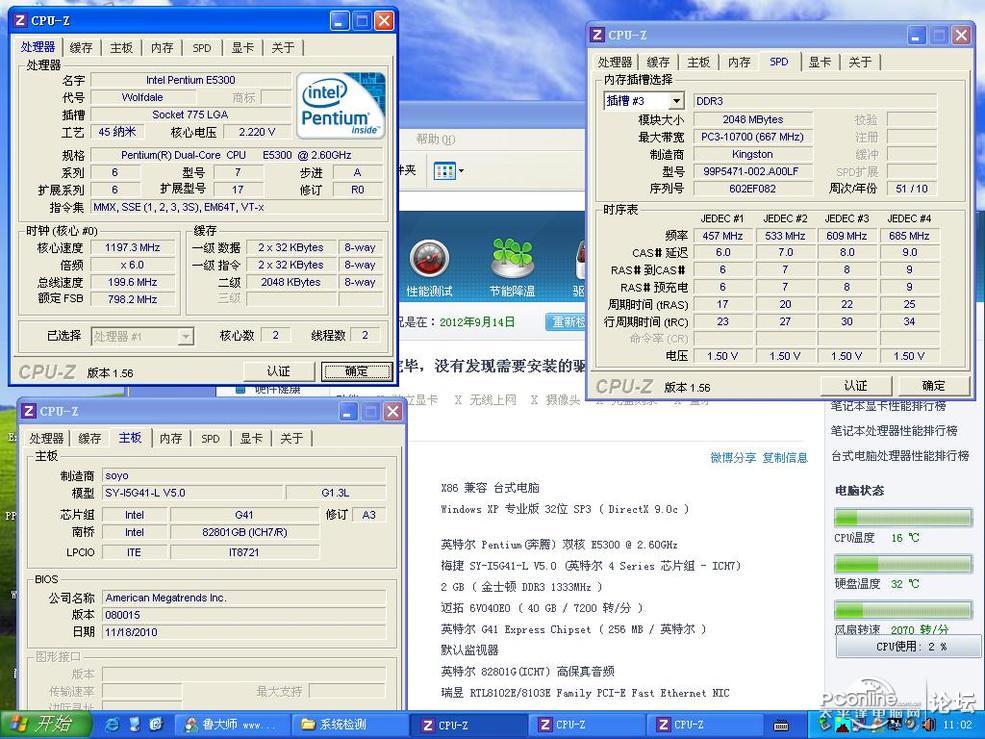985x739 pixels.
Task: Open 笔记本显卡性能排行榜 link
Action: (x=888, y=406)
